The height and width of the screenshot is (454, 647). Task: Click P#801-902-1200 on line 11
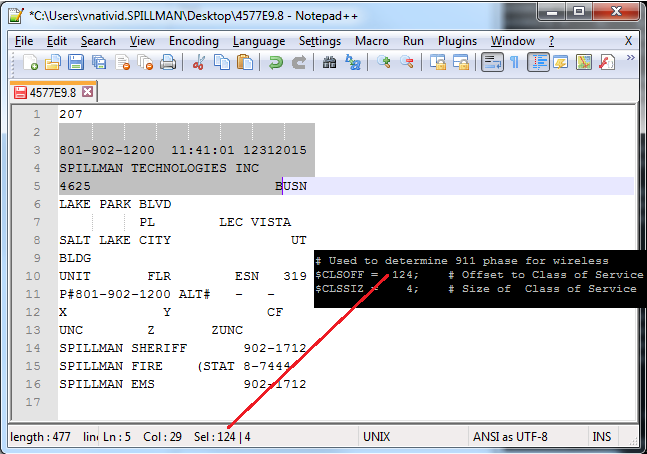tap(115, 294)
